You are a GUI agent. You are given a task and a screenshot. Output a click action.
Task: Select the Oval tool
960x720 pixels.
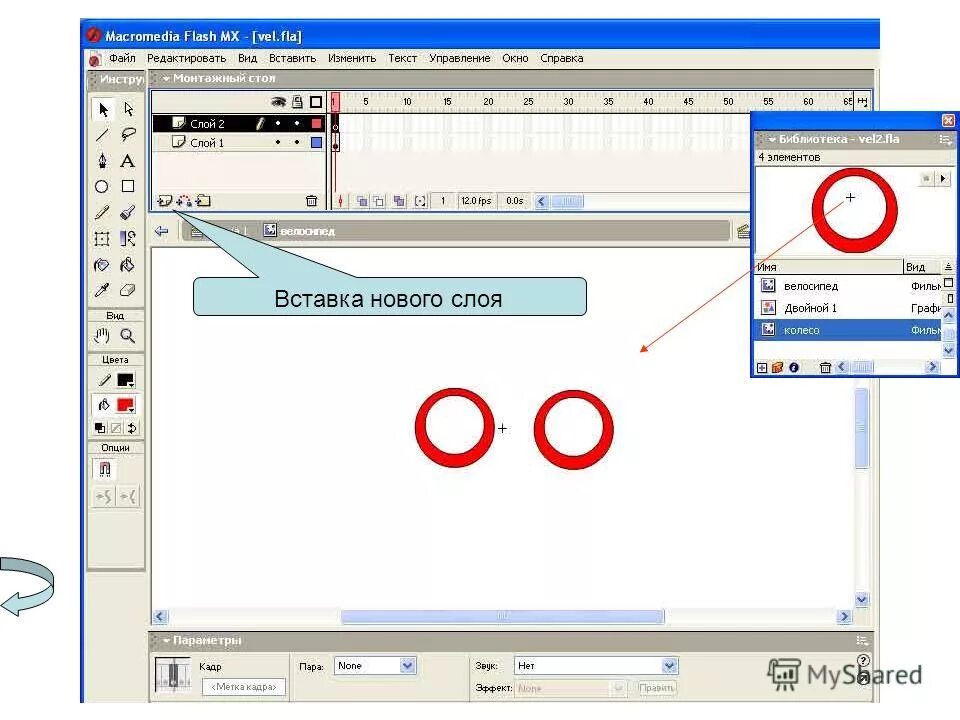[x=102, y=187]
